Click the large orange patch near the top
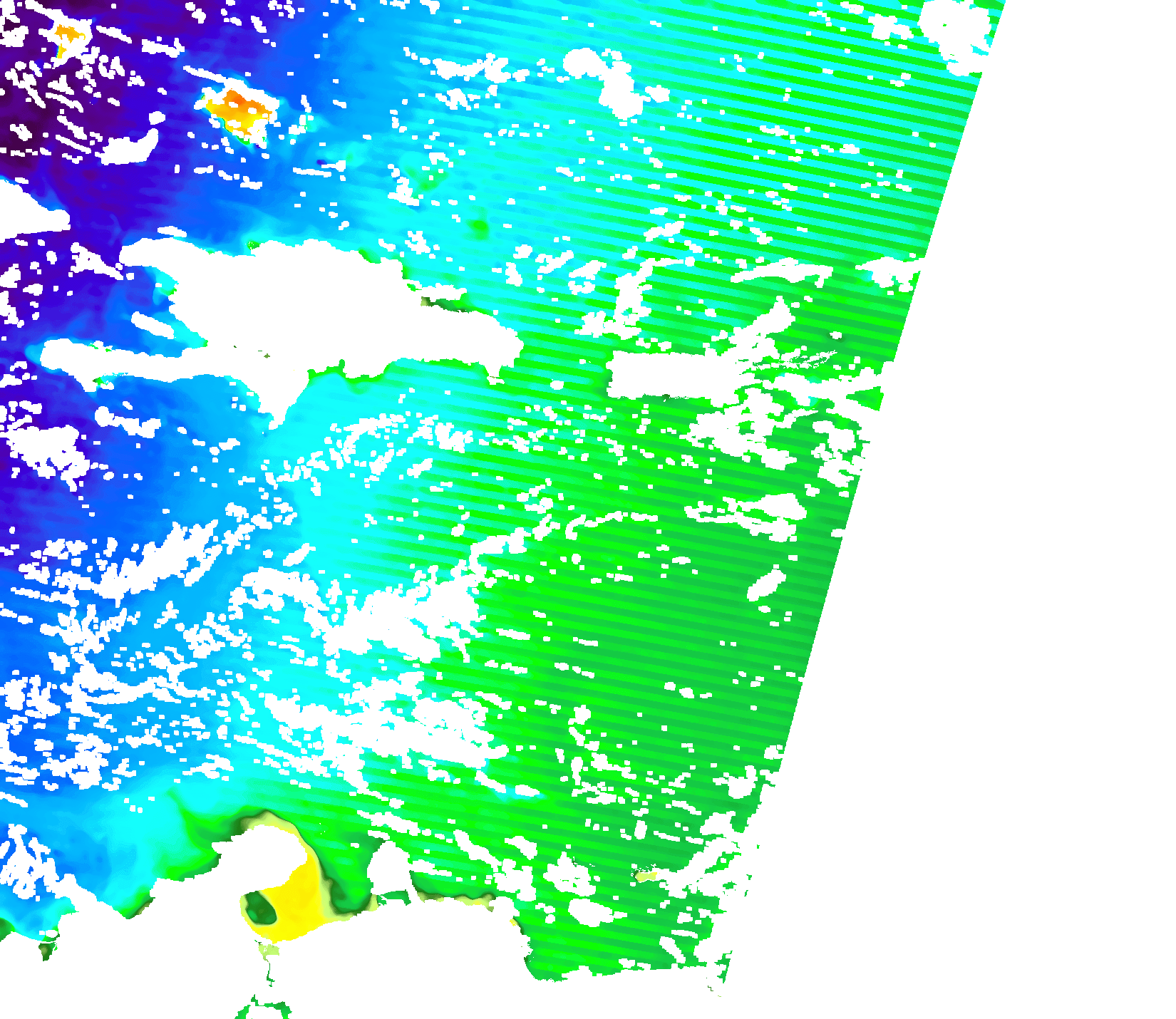Screen dimensions: 1176x1019 pos(240,109)
